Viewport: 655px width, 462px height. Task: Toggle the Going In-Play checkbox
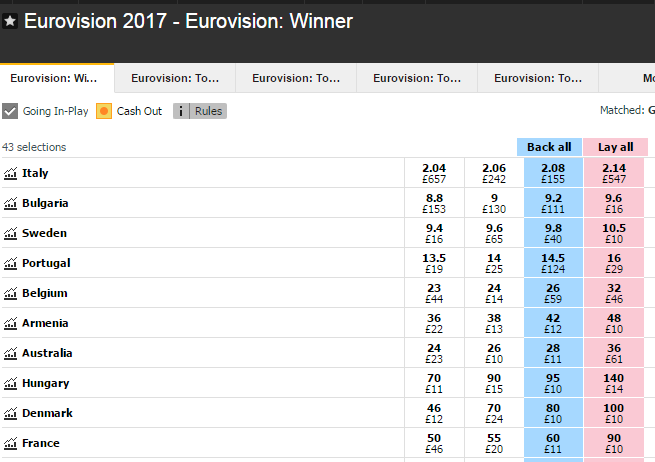click(10, 111)
